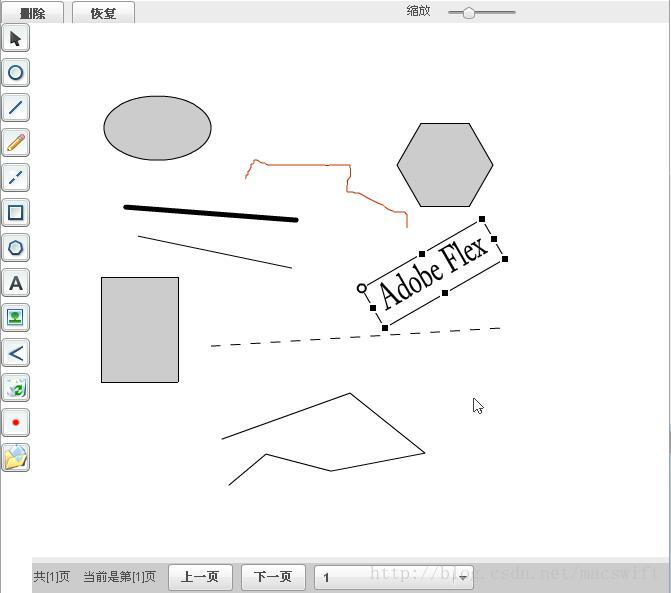The height and width of the screenshot is (593, 671).
Task: Click the recycle bin clear tool
Action: (16, 388)
